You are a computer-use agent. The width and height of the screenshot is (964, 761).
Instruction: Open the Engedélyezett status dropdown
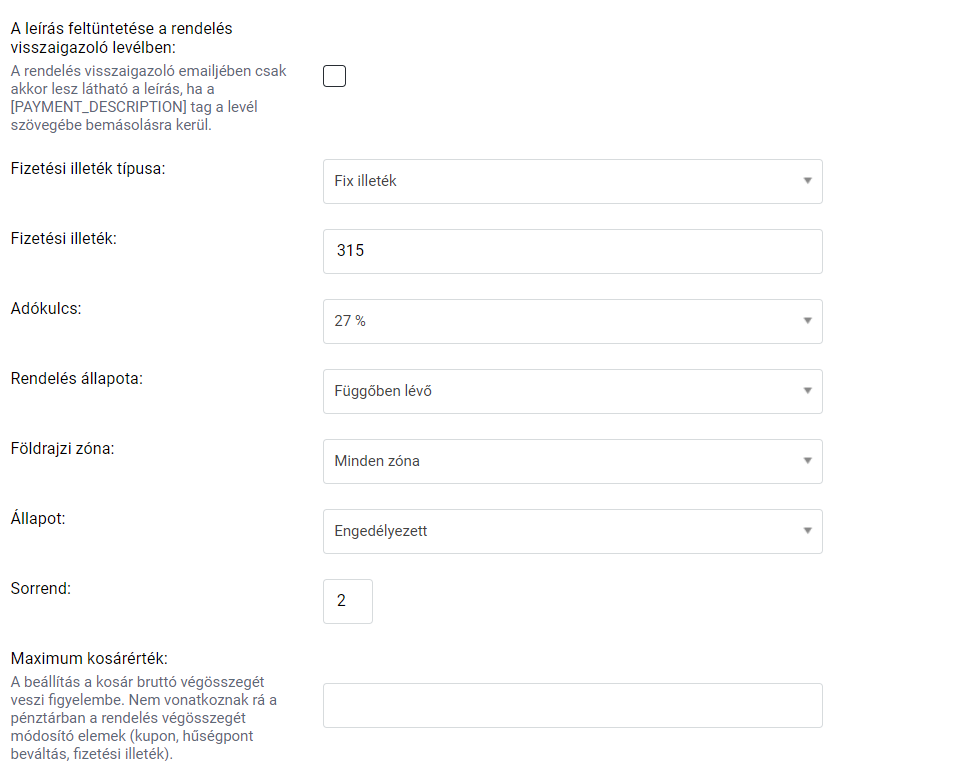tap(572, 531)
